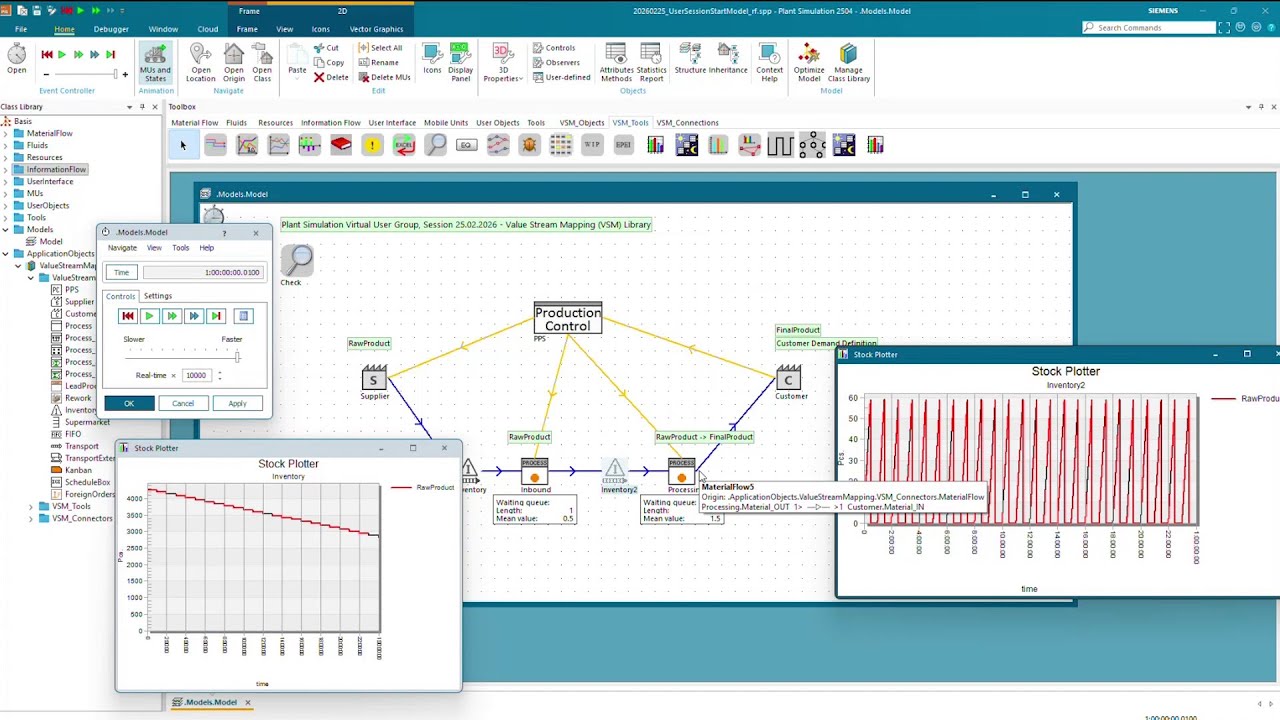
Task: Click OK in the controller dialog
Action: point(129,403)
